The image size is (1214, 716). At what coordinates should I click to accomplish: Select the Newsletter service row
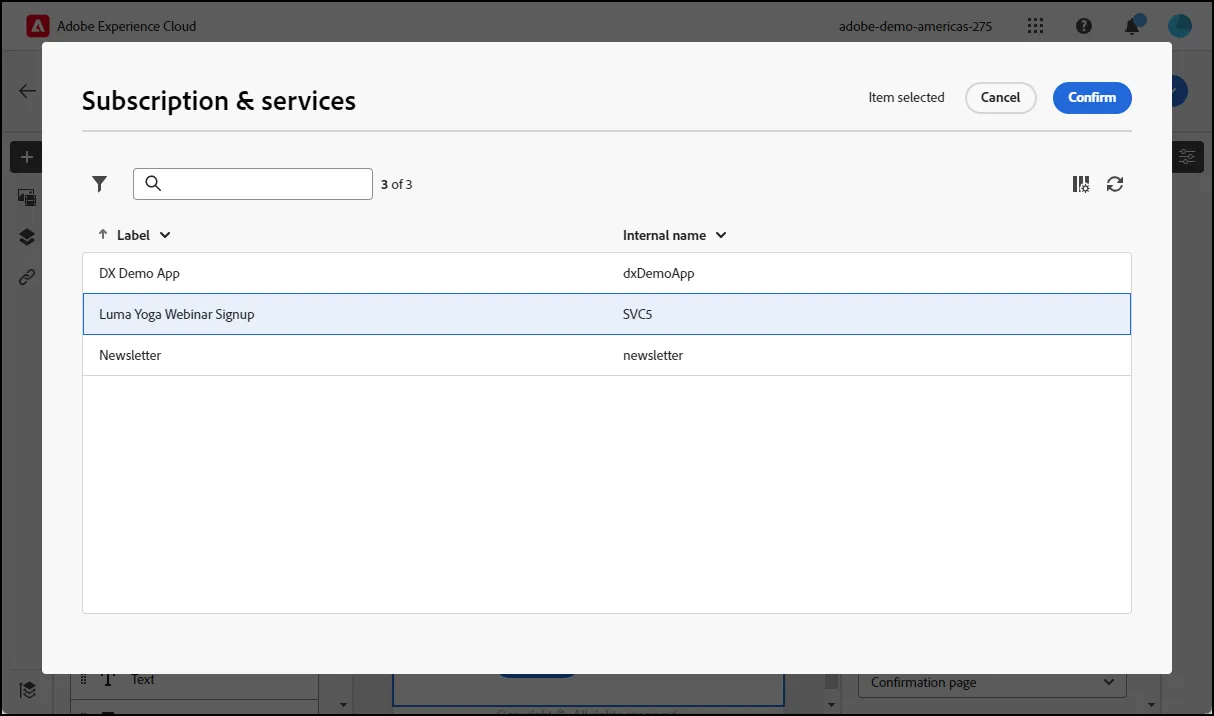607,355
